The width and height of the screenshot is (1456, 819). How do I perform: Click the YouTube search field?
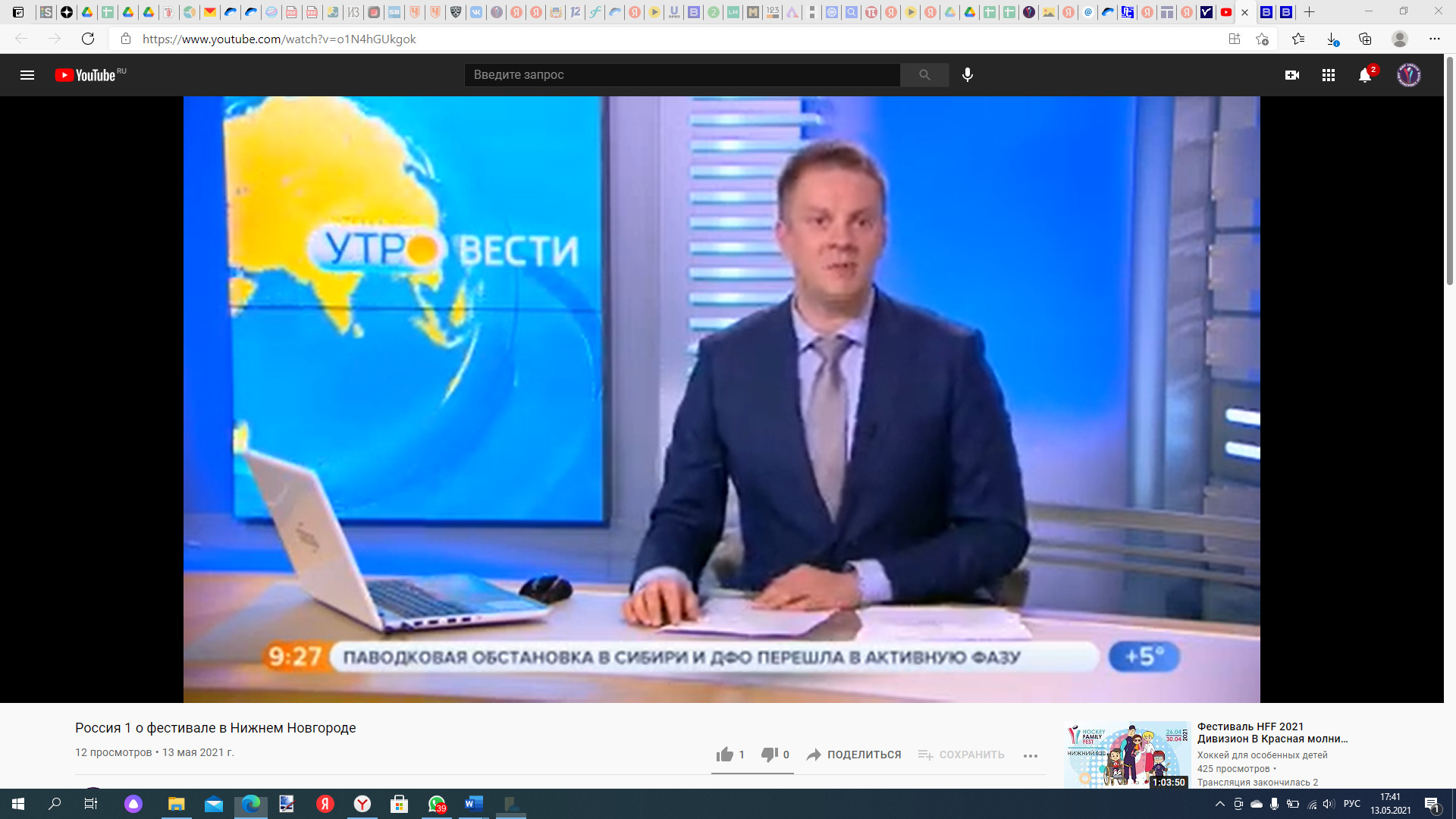pyautogui.click(x=682, y=75)
